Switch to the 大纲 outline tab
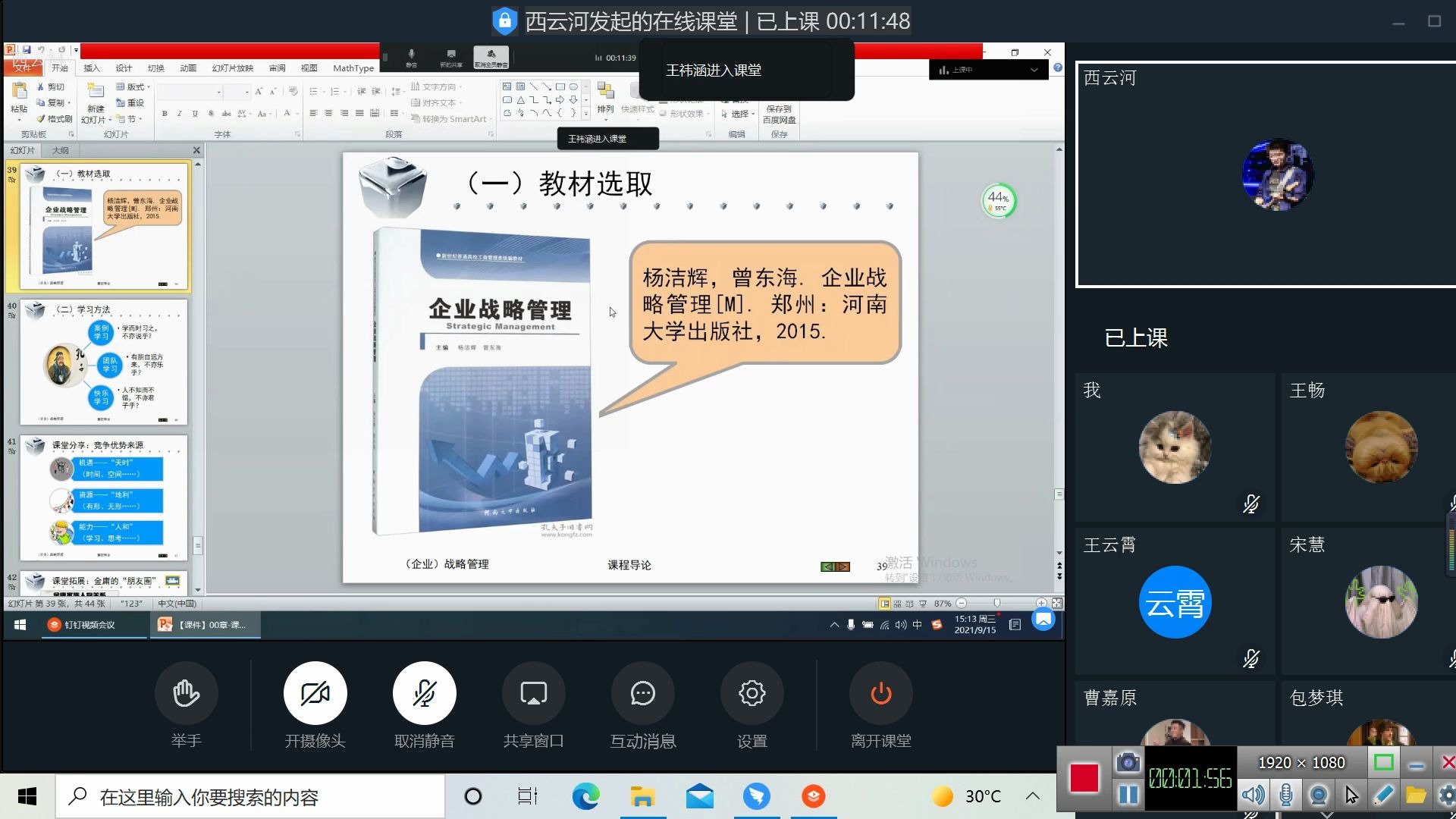This screenshot has width=1456, height=819. [x=61, y=150]
